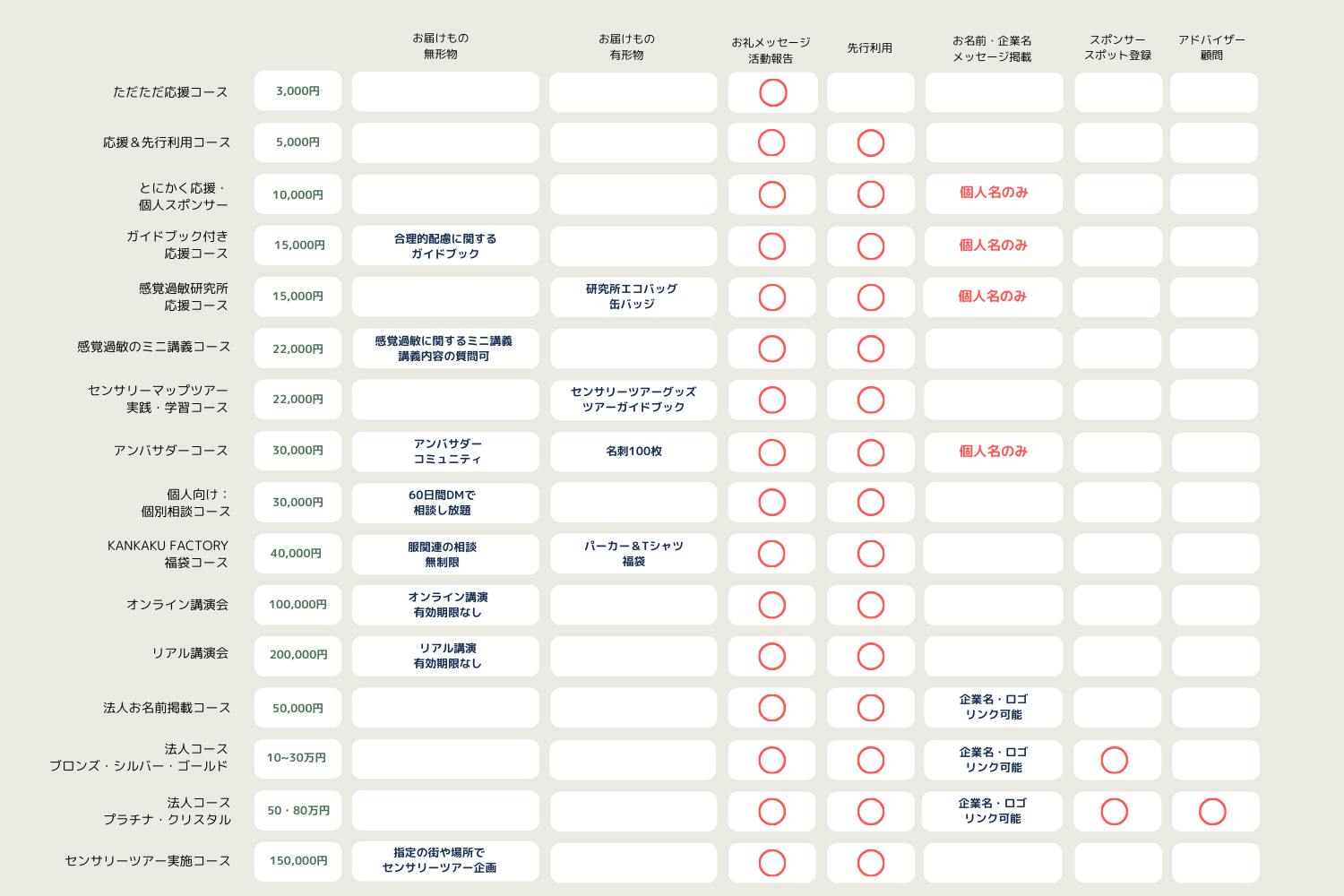Screen dimensions: 1344x896
Task: Click the 先行利用 circle for センサリーツアー実施コース
Action: click(x=870, y=863)
